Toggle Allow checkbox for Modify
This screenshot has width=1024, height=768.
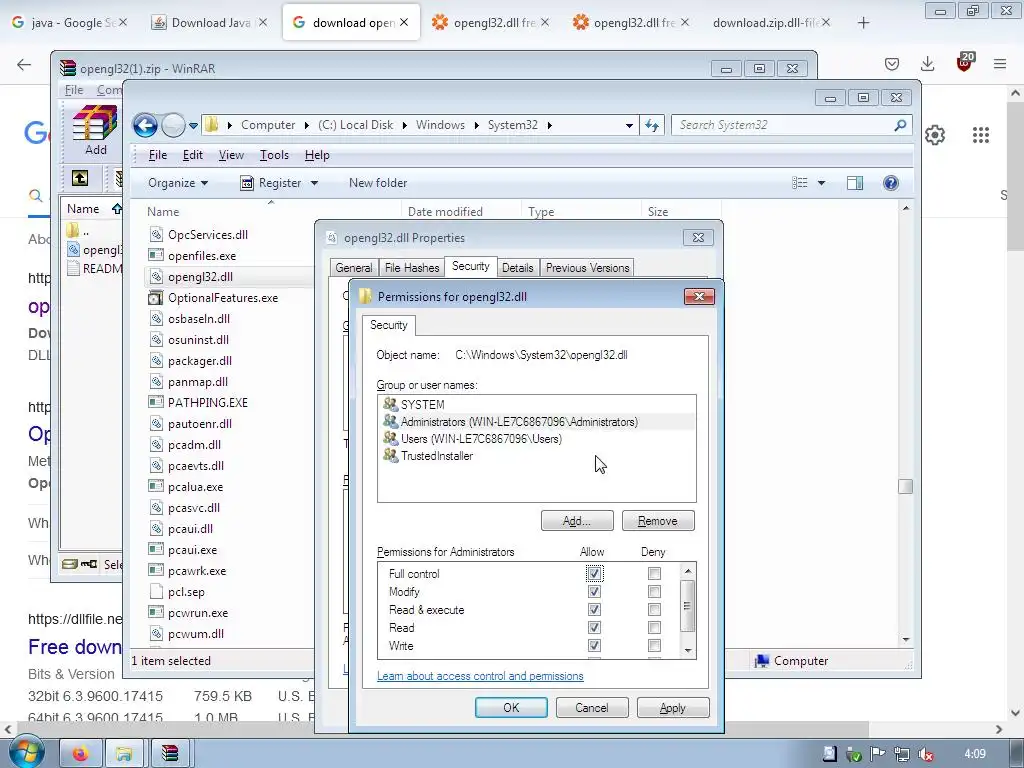(594, 592)
